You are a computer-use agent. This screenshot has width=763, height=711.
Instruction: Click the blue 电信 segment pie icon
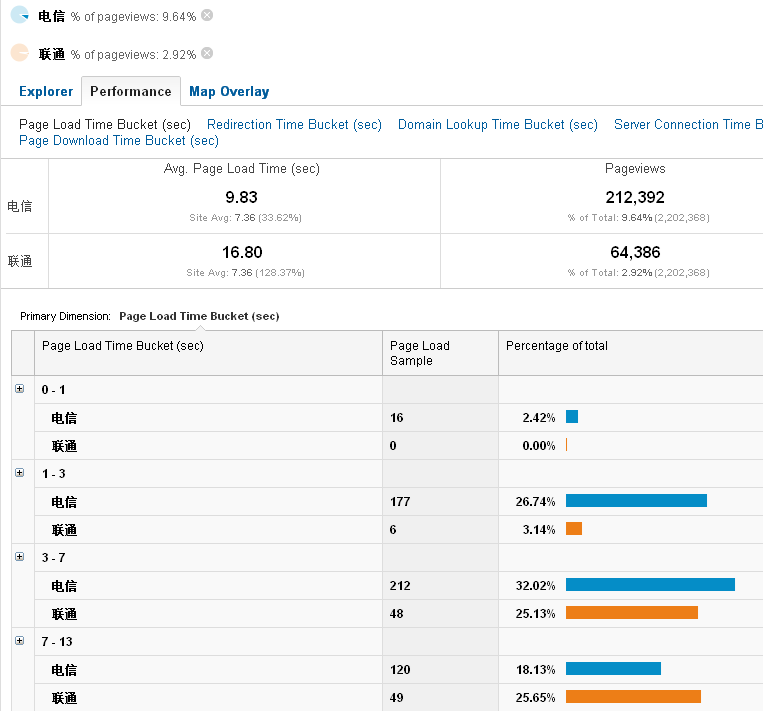[x=20, y=15]
